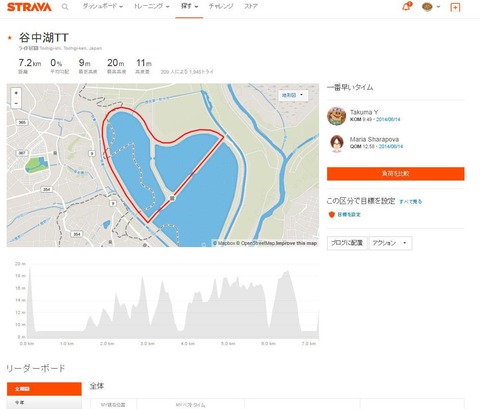Zoom out on the map
The image size is (480, 409).
pos(16,103)
